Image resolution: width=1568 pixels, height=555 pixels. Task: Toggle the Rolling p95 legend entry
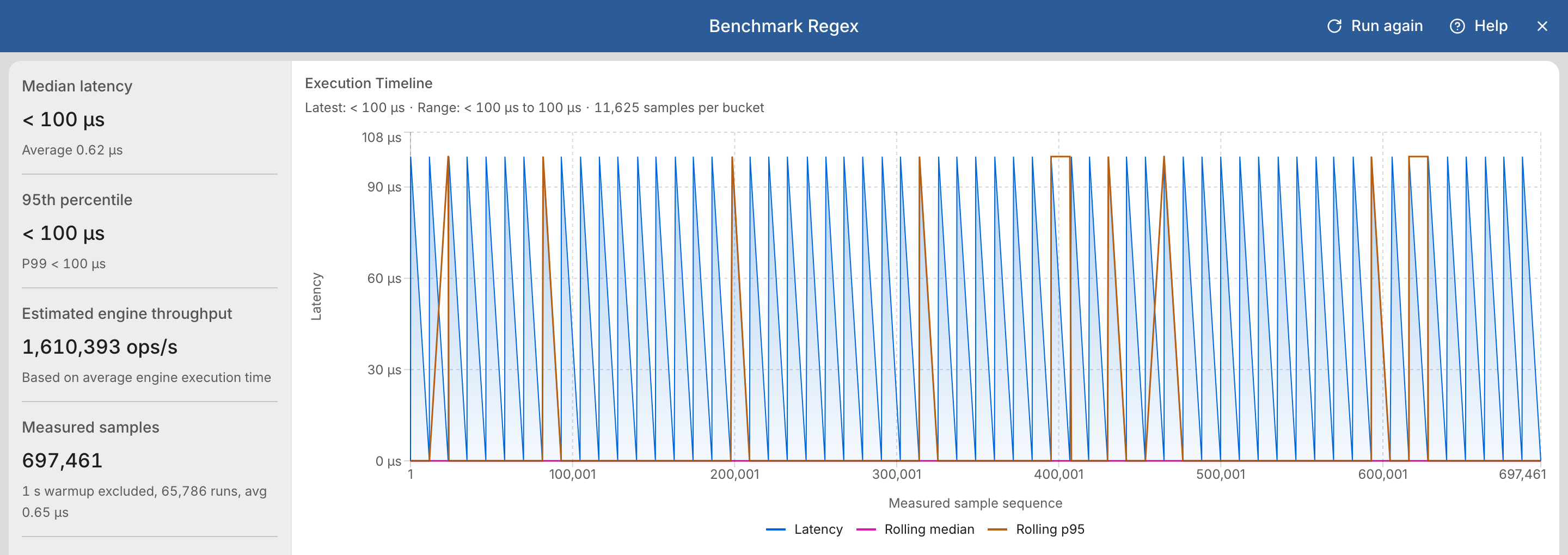click(1036, 529)
